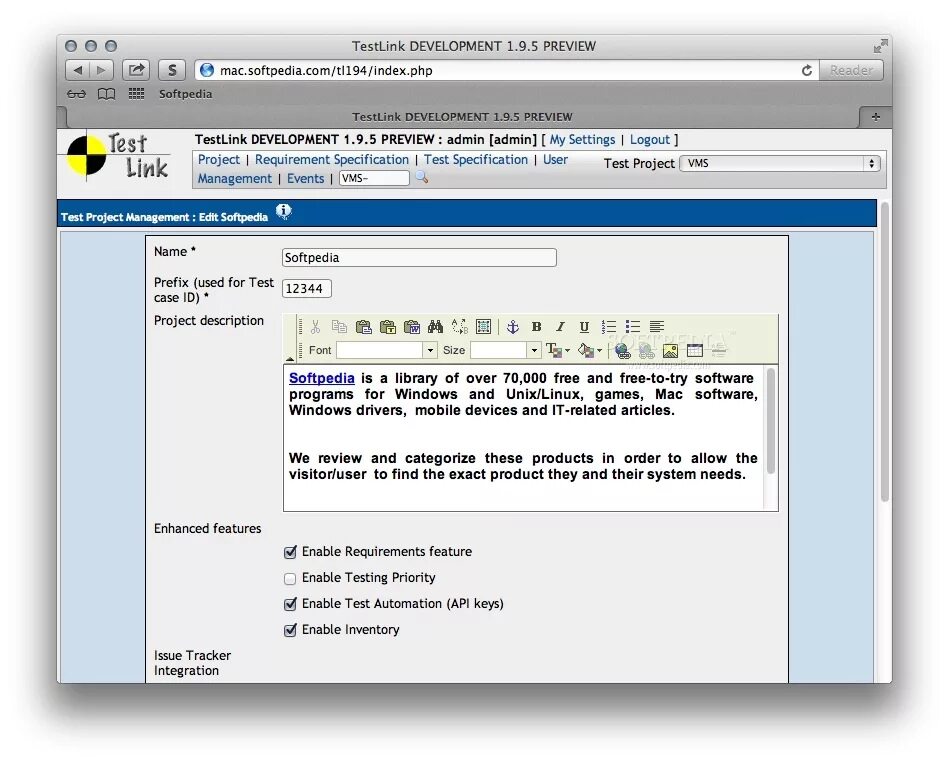Check Enable Testing Priority
This screenshot has width=949, height=762.
click(290, 579)
